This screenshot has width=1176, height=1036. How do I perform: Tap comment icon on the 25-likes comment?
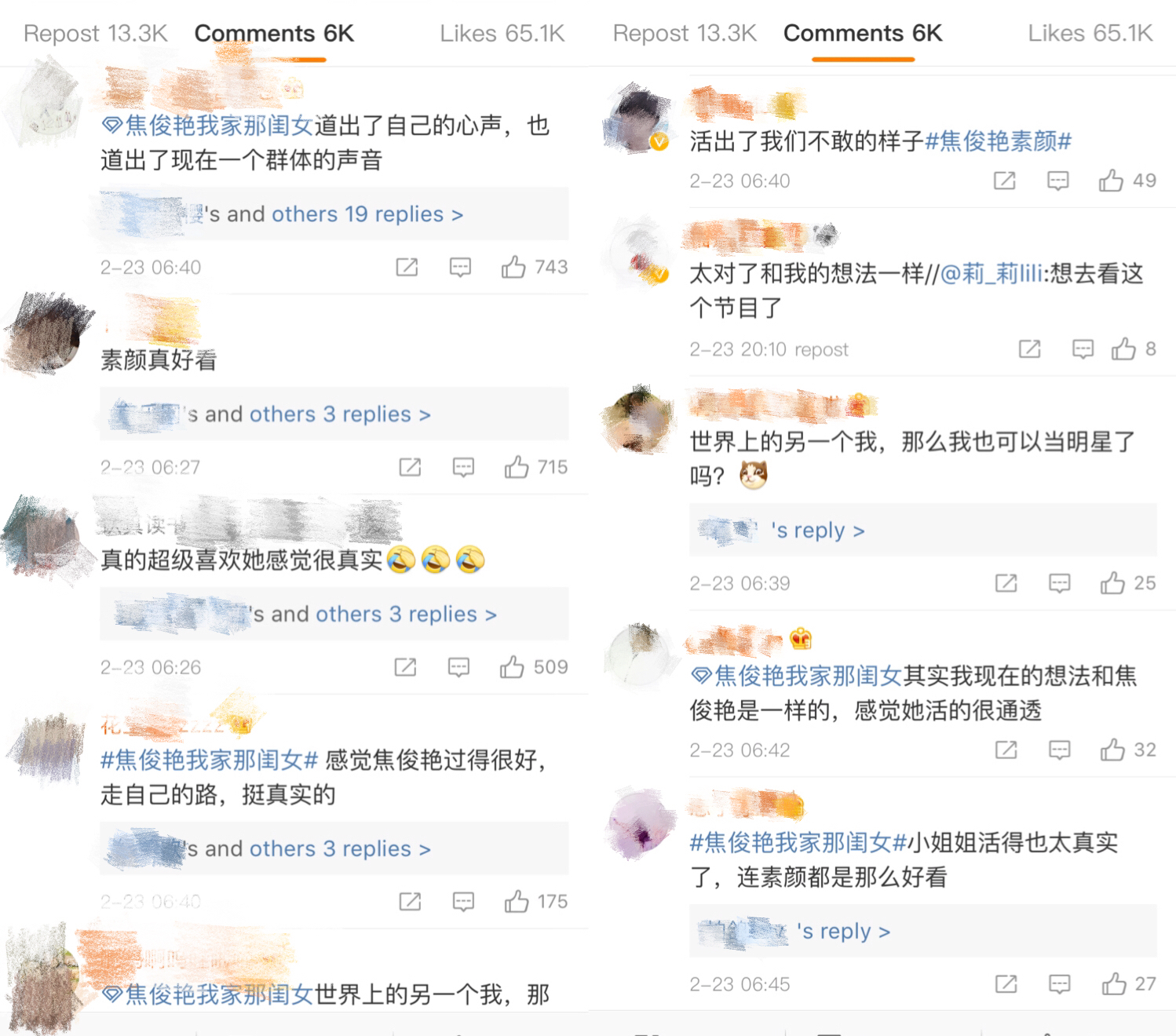click(1059, 583)
